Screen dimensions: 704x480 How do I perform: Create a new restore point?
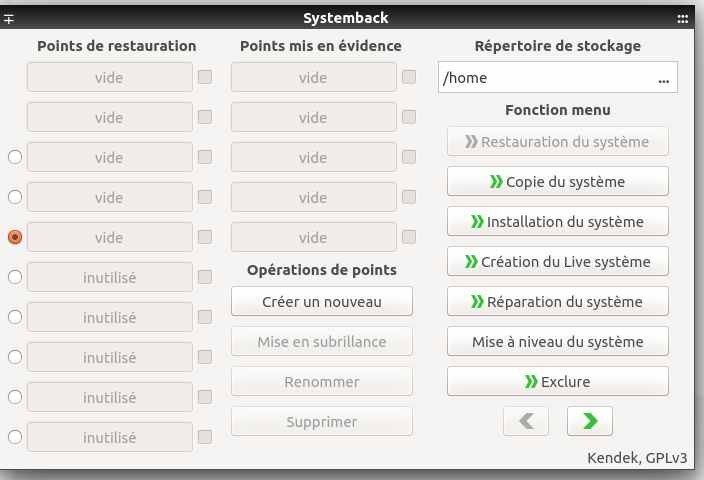tap(321, 301)
